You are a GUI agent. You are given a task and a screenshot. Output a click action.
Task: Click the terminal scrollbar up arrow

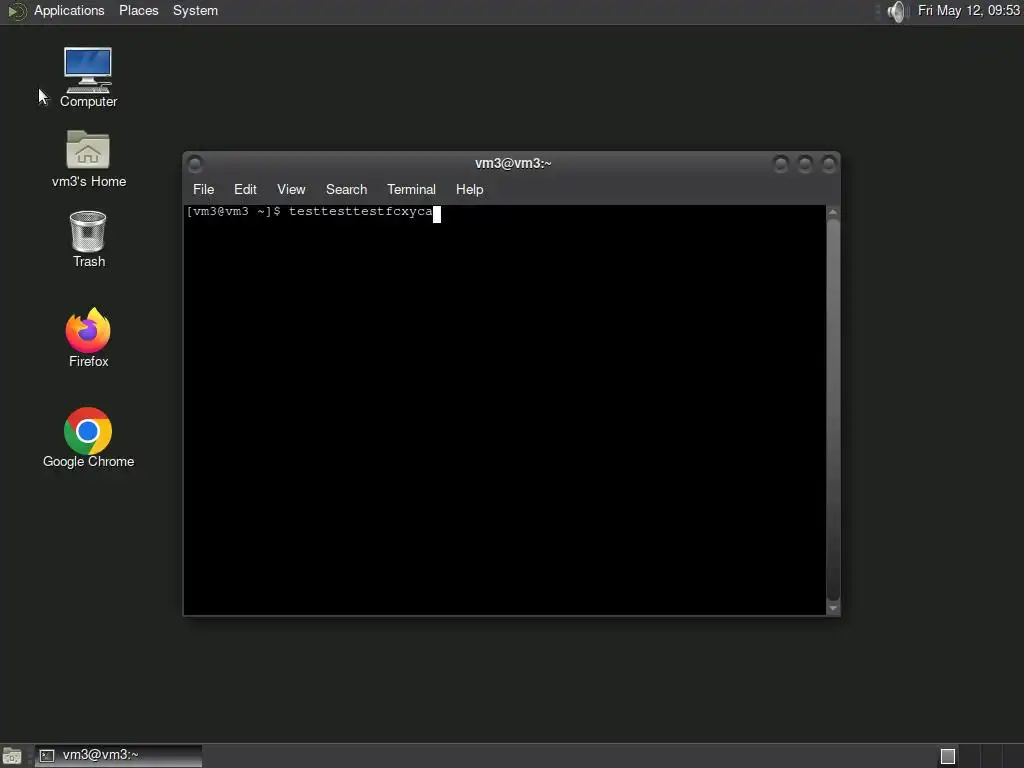pos(833,212)
